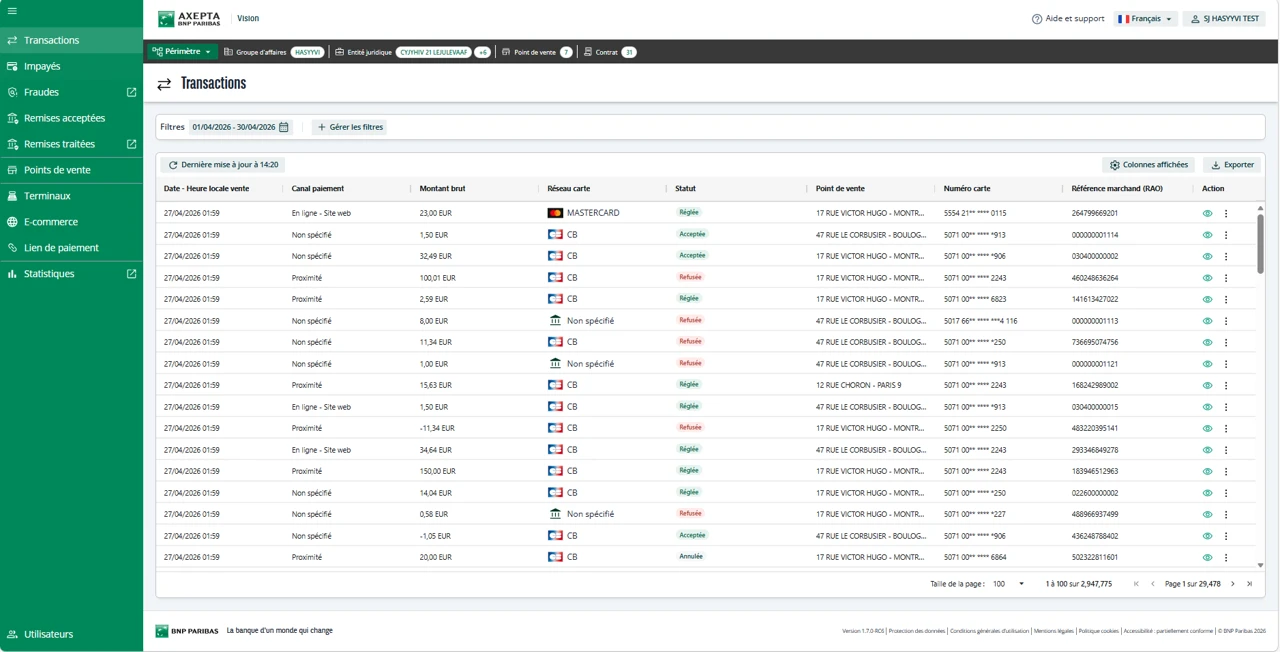Click Gérer les filtres button
This screenshot has width=1280, height=652.
(350, 127)
